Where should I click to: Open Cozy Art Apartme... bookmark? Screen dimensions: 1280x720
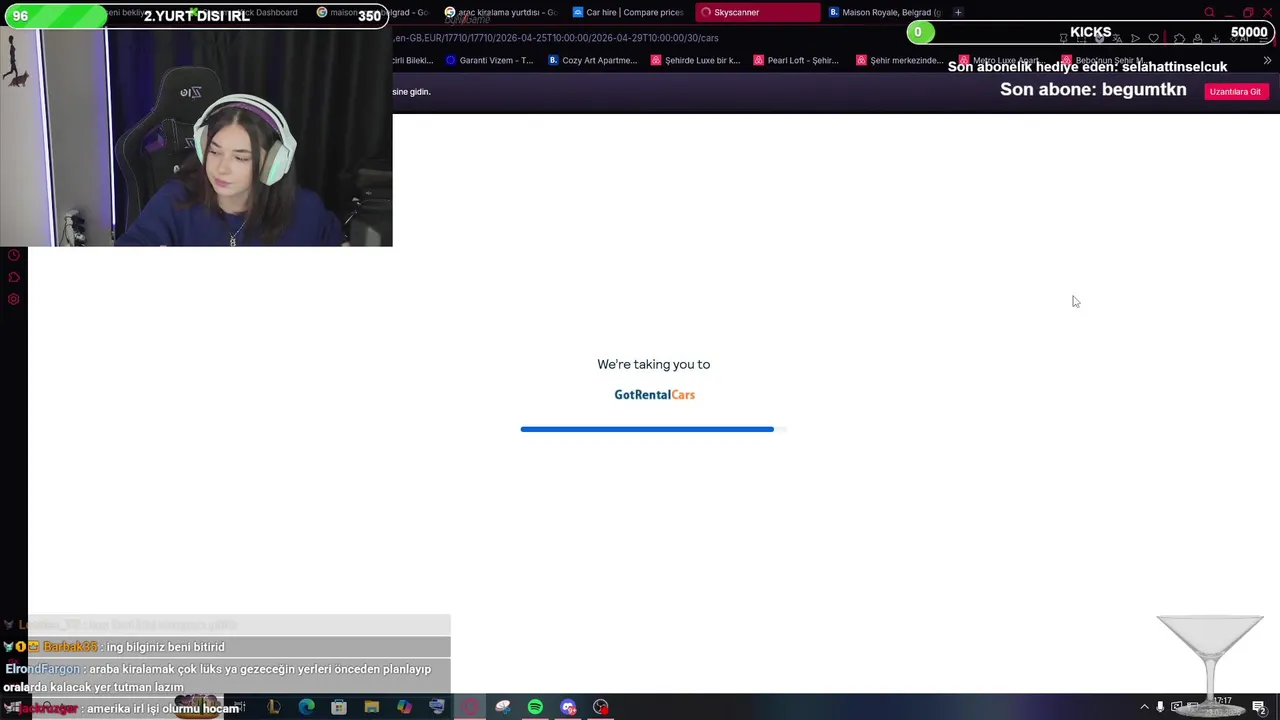coord(593,60)
